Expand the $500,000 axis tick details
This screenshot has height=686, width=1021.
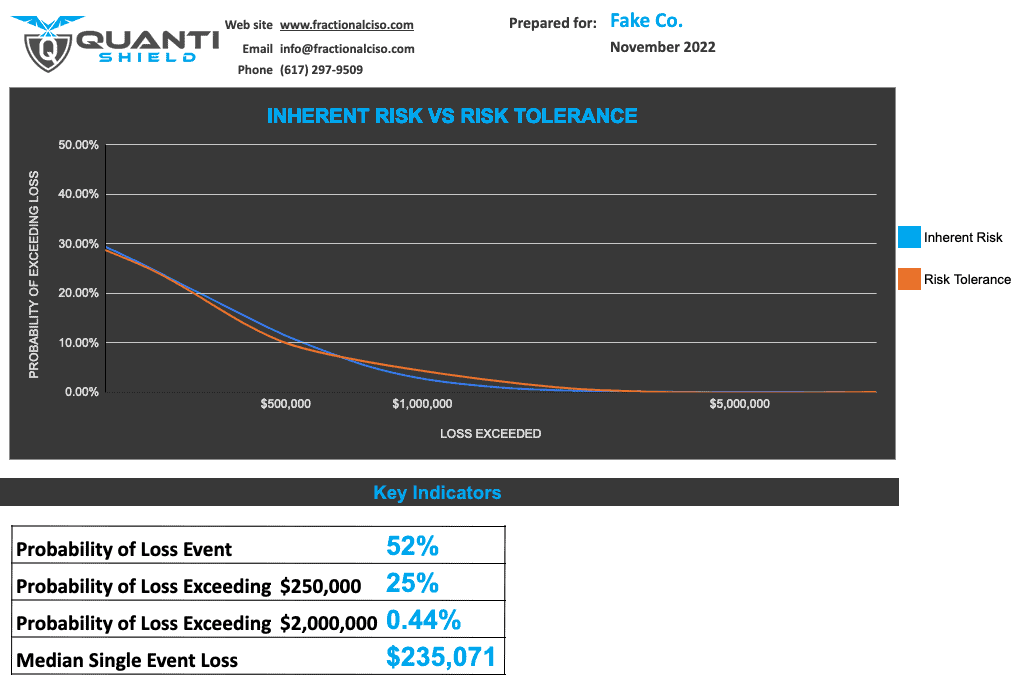(x=284, y=404)
